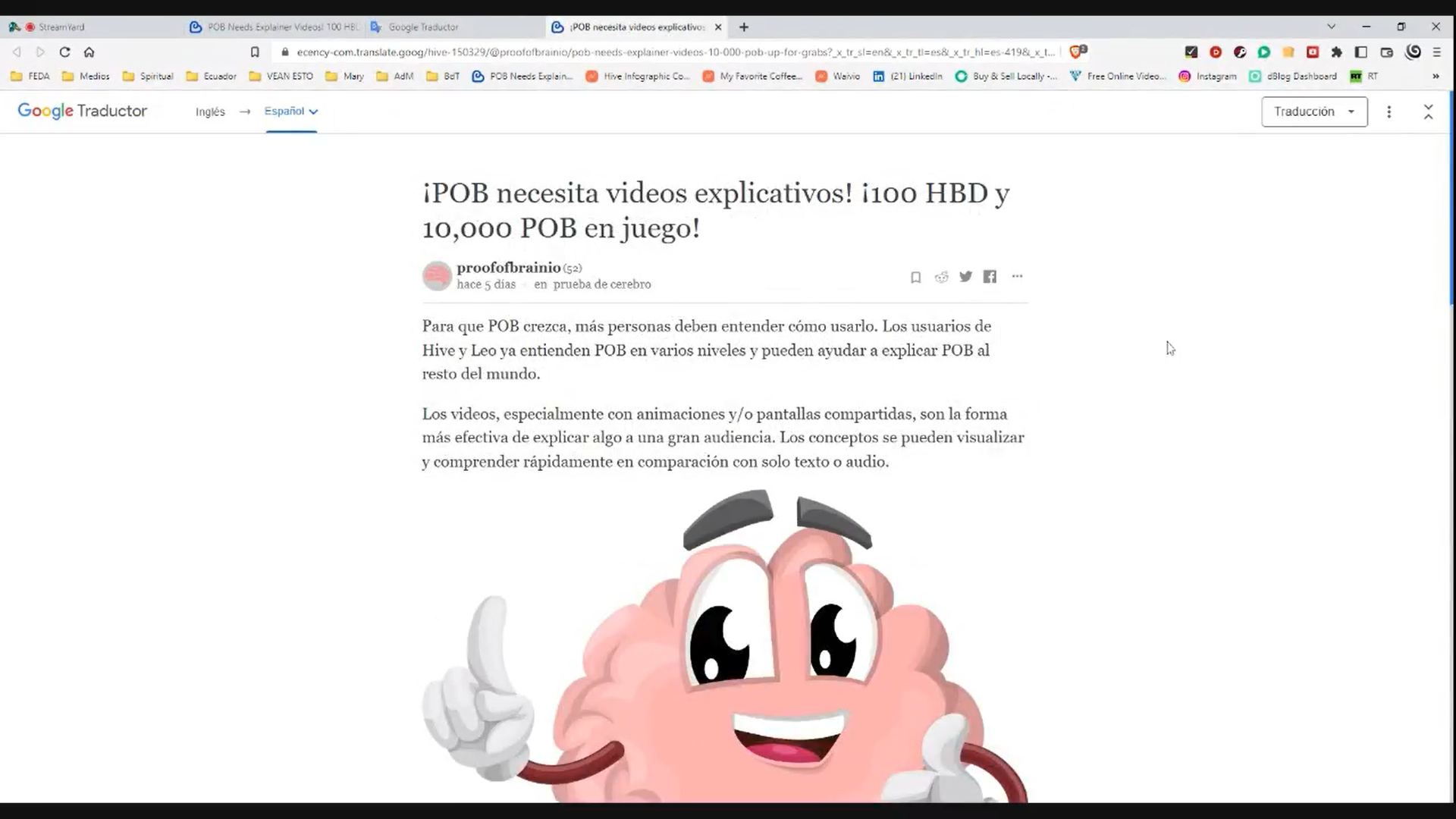The height and width of the screenshot is (819, 1456).
Task: Open Brave Shields icon
Action: tap(1077, 52)
